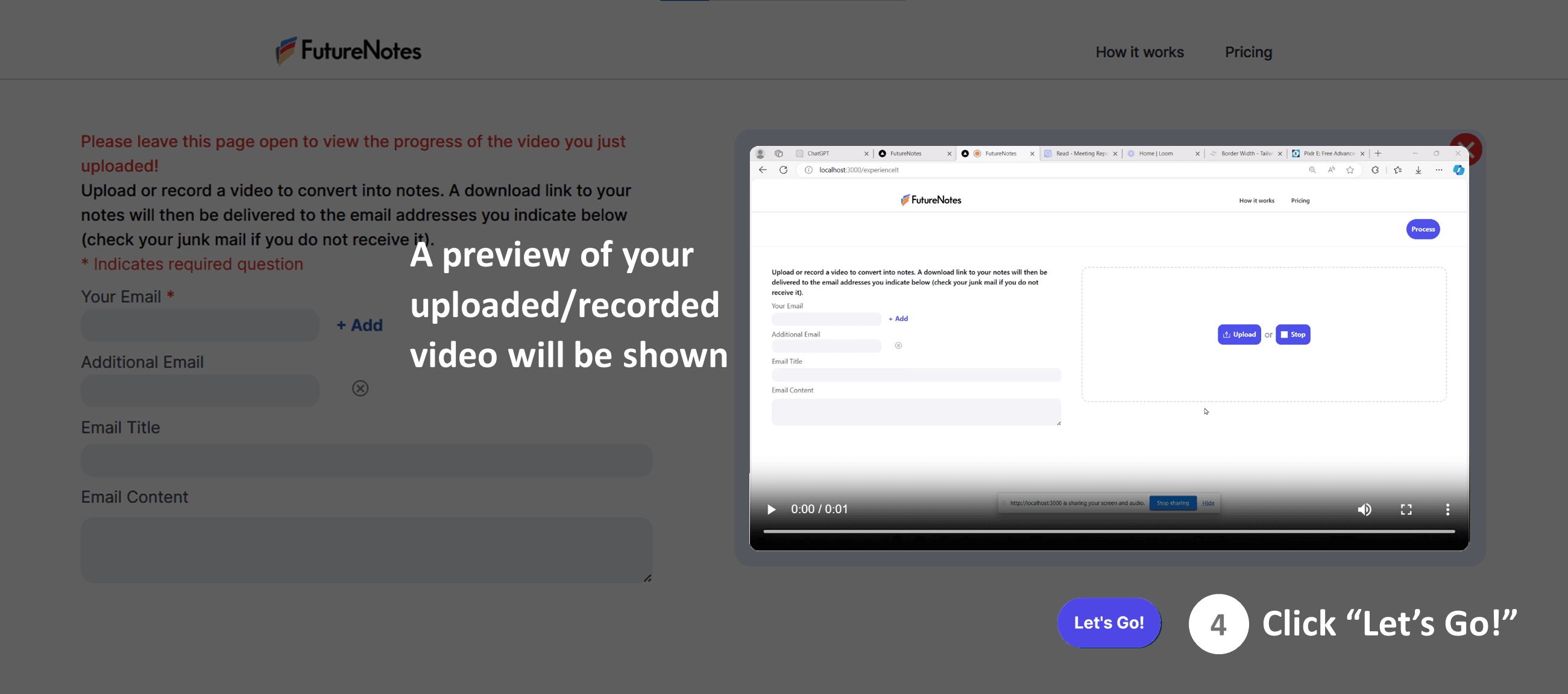Viewport: 1568px width, 694px height.
Task: Click the Process button in preview
Action: click(1422, 229)
